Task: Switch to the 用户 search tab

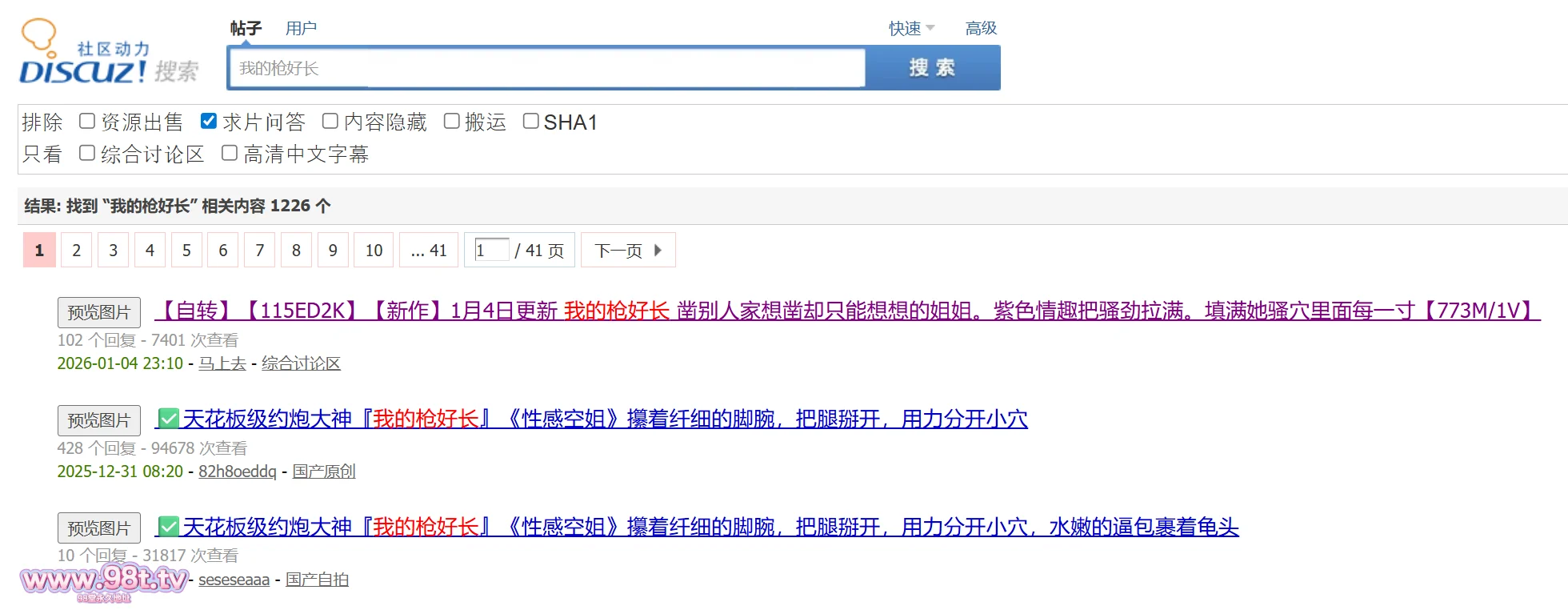Action: tap(301, 29)
